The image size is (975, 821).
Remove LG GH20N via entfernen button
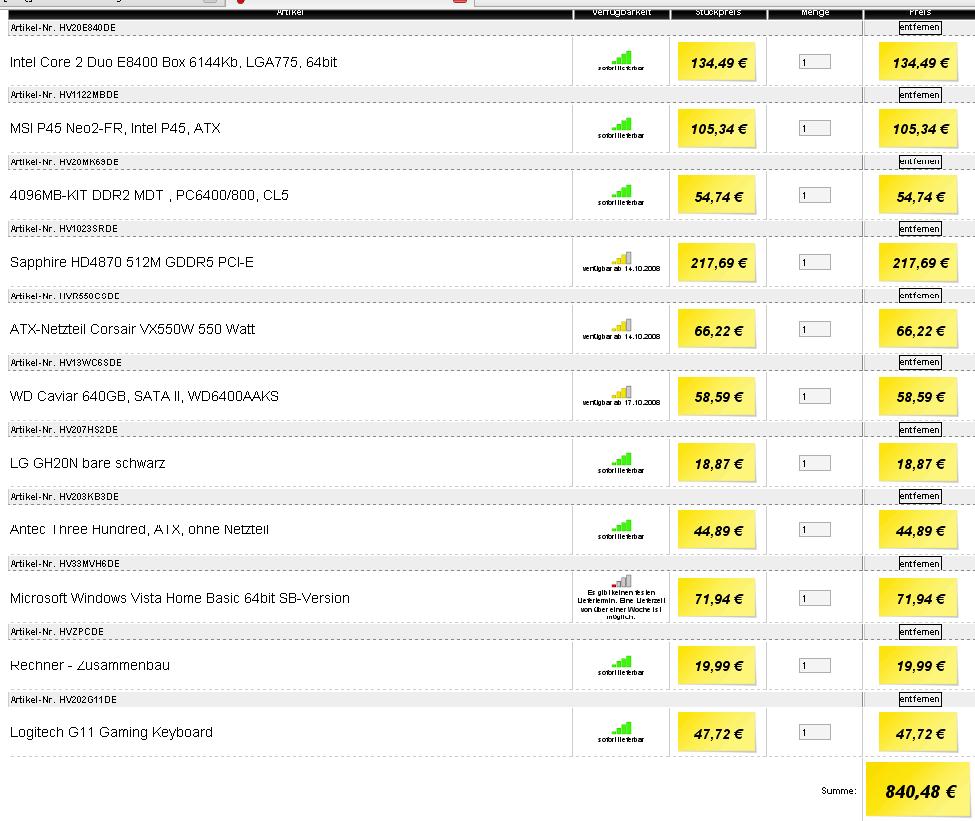pyautogui.click(x=920, y=430)
